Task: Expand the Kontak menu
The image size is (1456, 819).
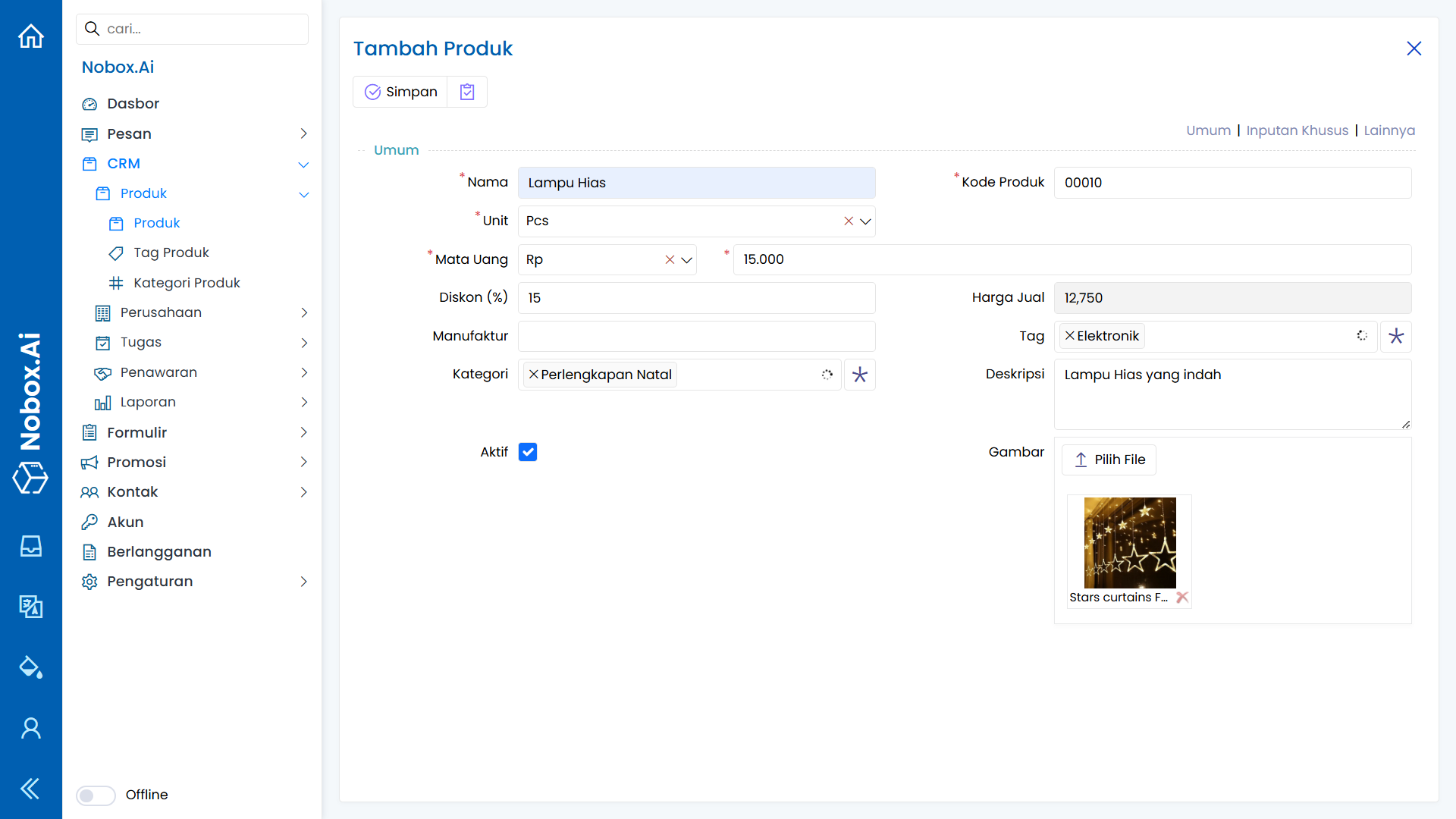Action: click(303, 492)
